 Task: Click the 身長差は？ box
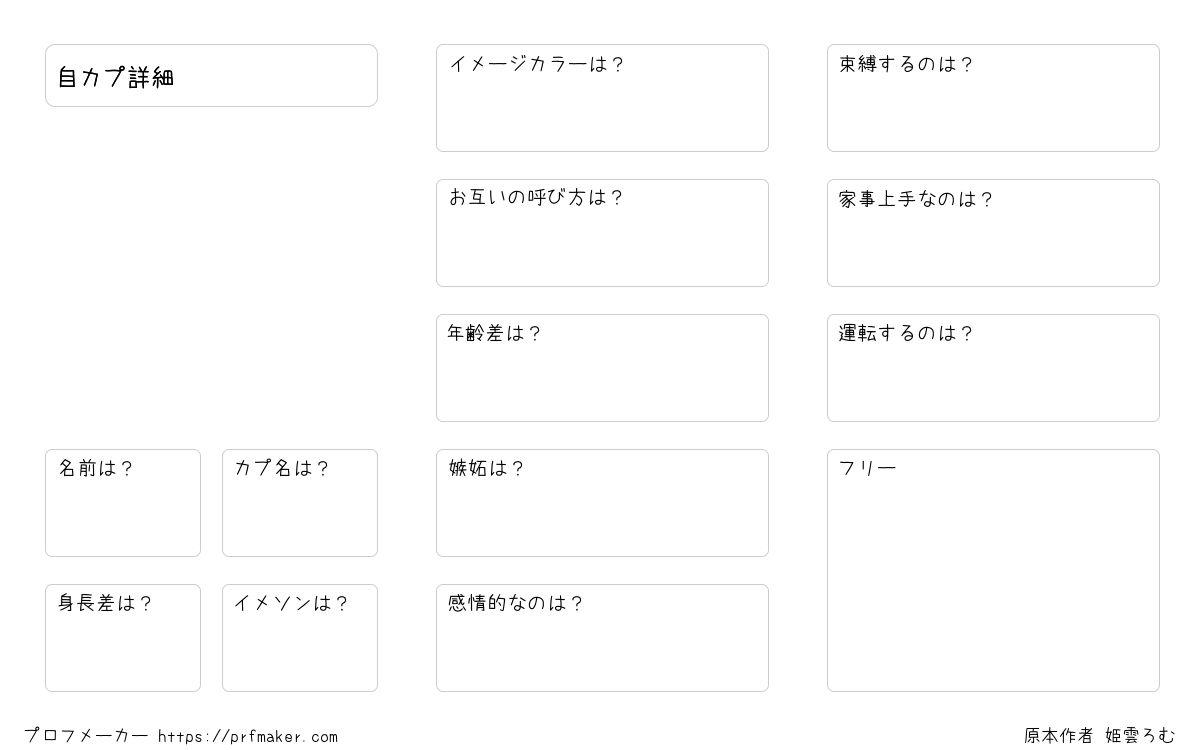tap(123, 638)
